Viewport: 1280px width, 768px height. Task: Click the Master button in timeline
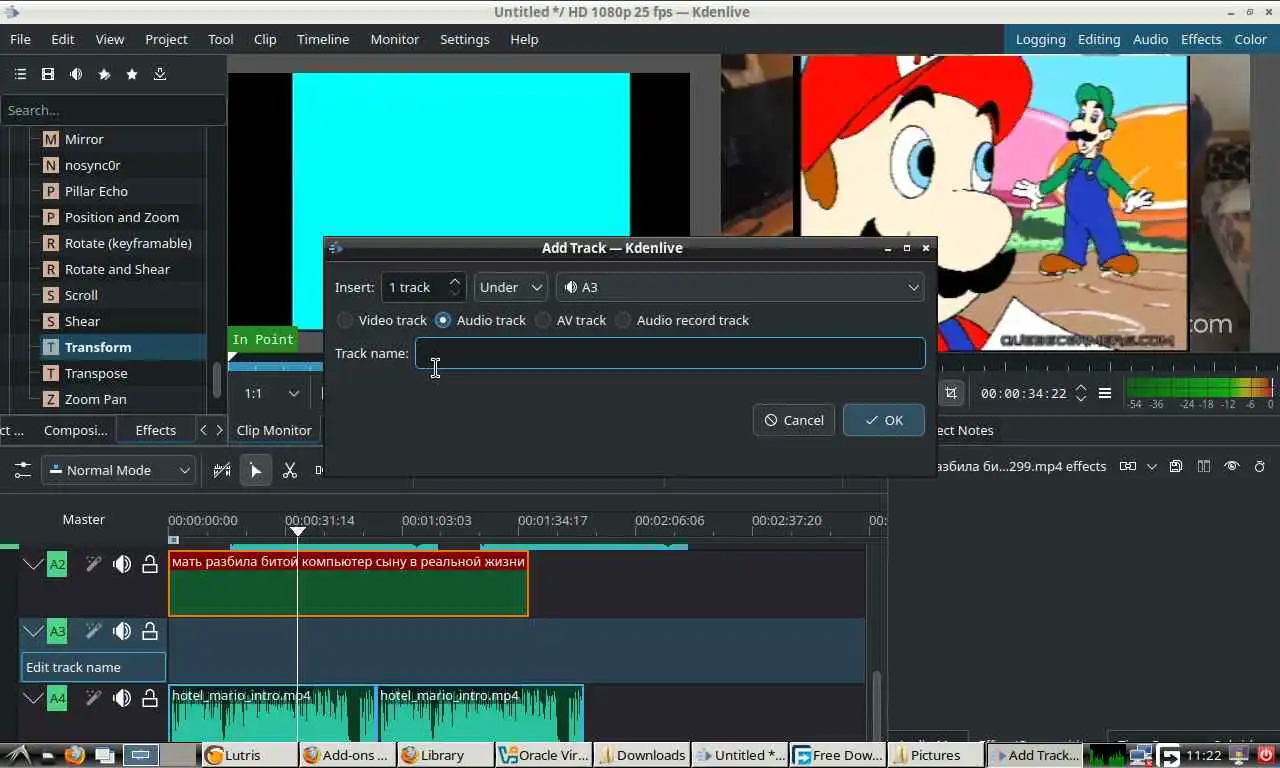[84, 519]
